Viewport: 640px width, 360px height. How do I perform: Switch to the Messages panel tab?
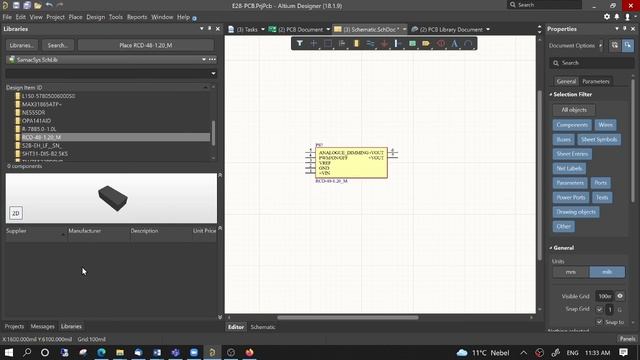[x=42, y=327]
